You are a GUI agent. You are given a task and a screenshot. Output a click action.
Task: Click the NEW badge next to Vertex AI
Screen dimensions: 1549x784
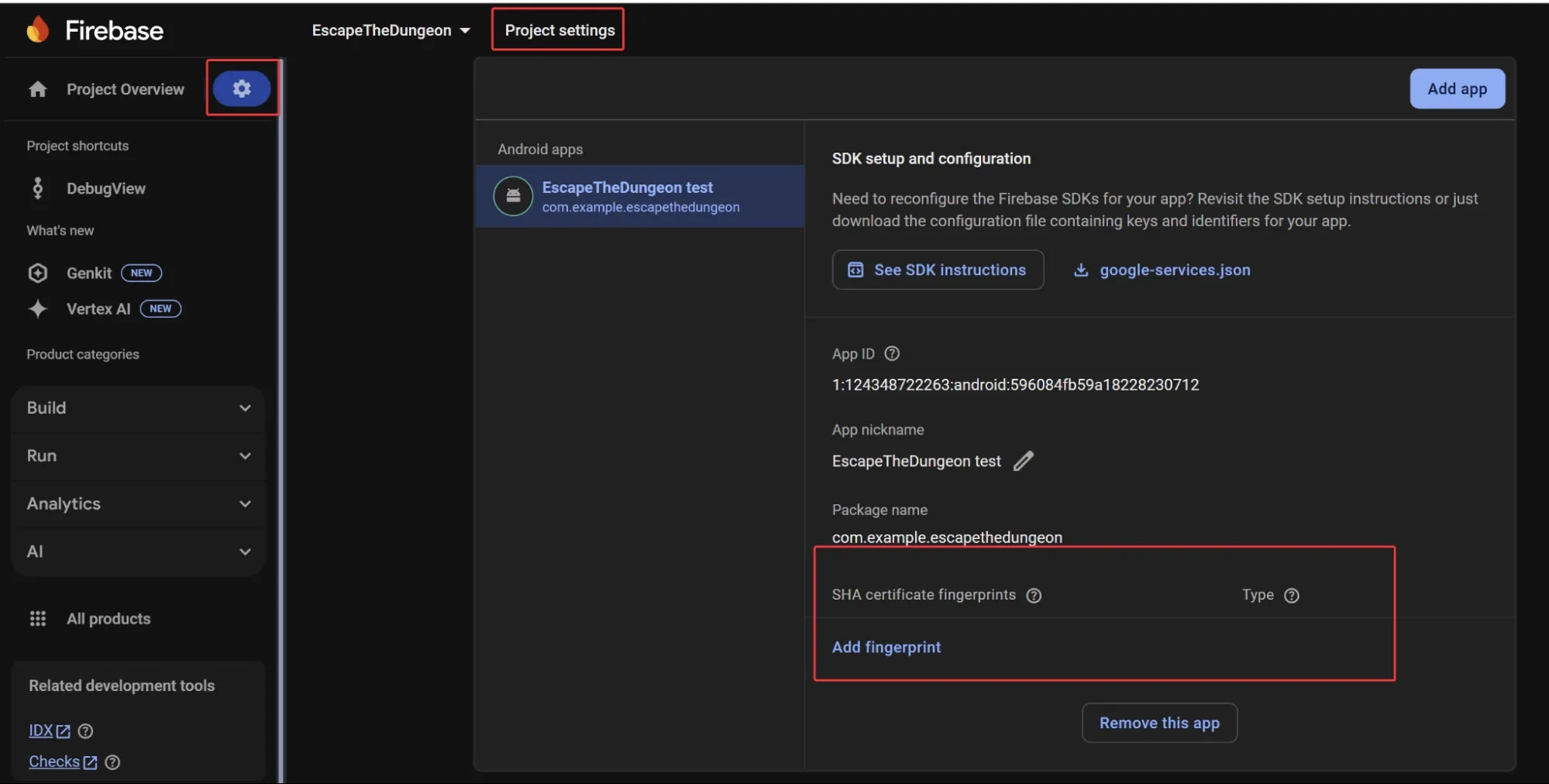tap(160, 308)
